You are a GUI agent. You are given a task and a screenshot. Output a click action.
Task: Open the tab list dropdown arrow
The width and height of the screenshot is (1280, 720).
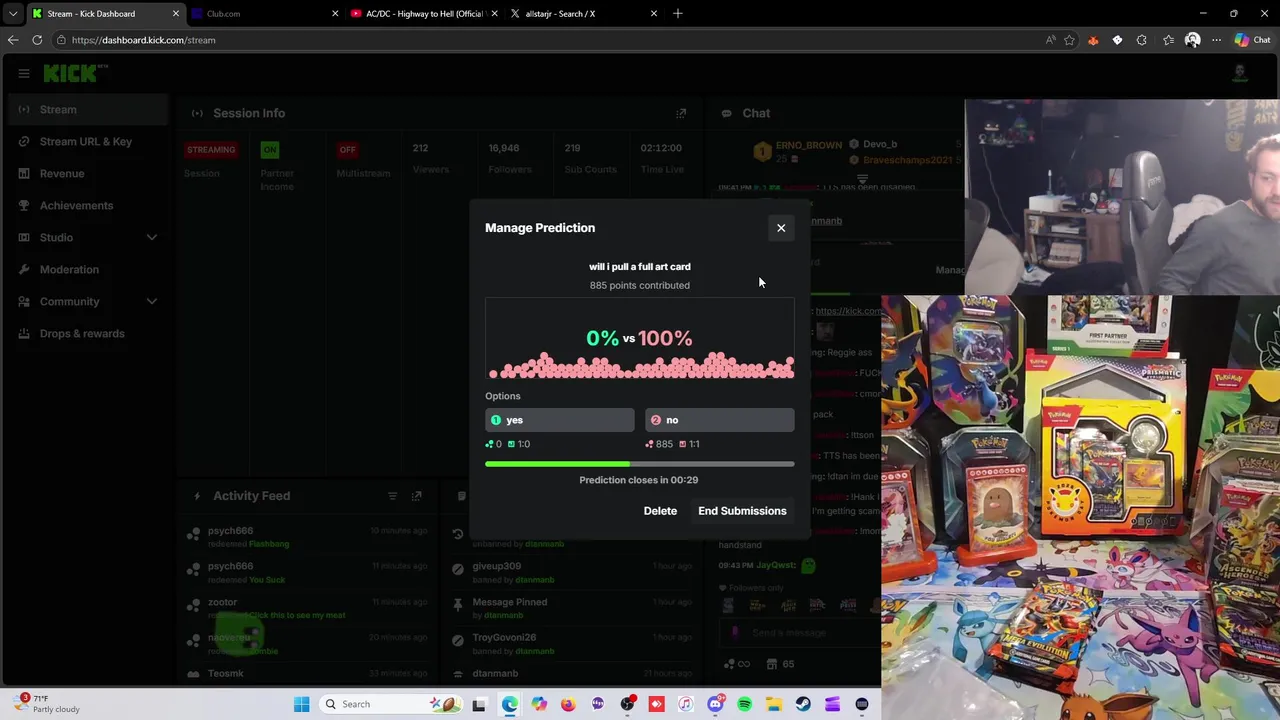pos(13,14)
